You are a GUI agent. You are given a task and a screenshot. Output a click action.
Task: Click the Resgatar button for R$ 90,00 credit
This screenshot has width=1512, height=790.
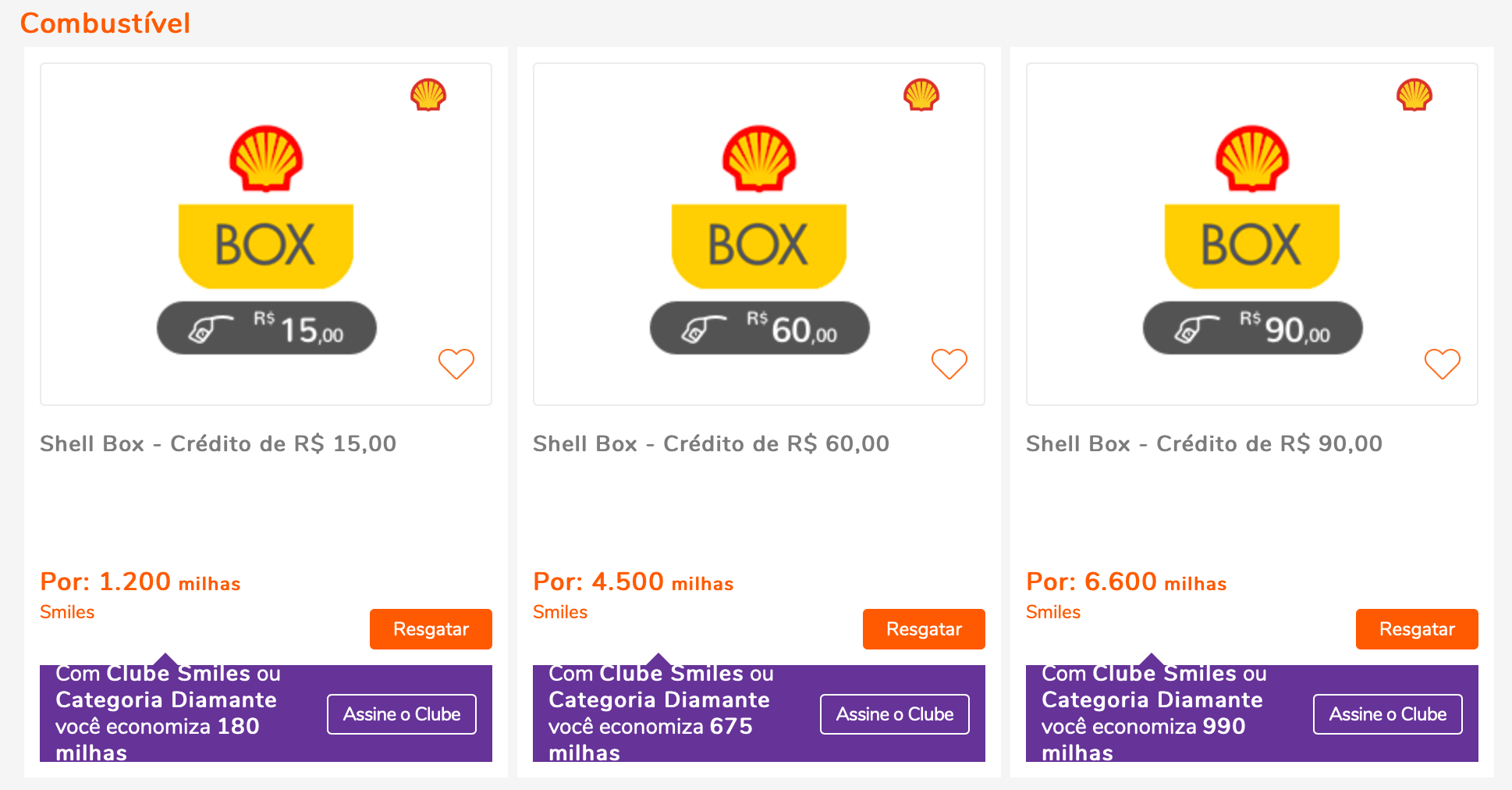tap(1417, 629)
